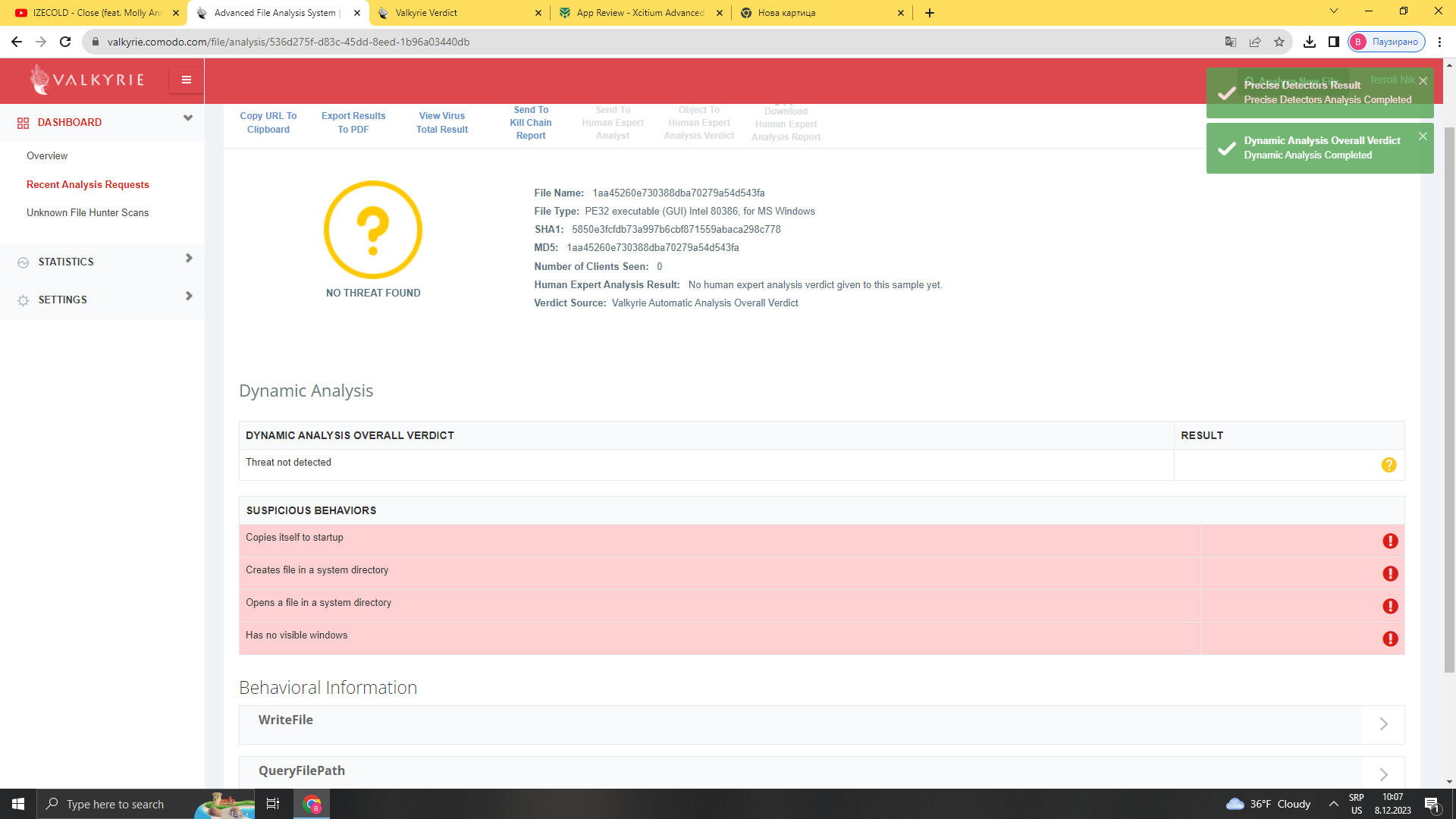This screenshot has width=1456, height=819.
Task: Open Unknown File Hunter Scans menu item
Action: 87,213
